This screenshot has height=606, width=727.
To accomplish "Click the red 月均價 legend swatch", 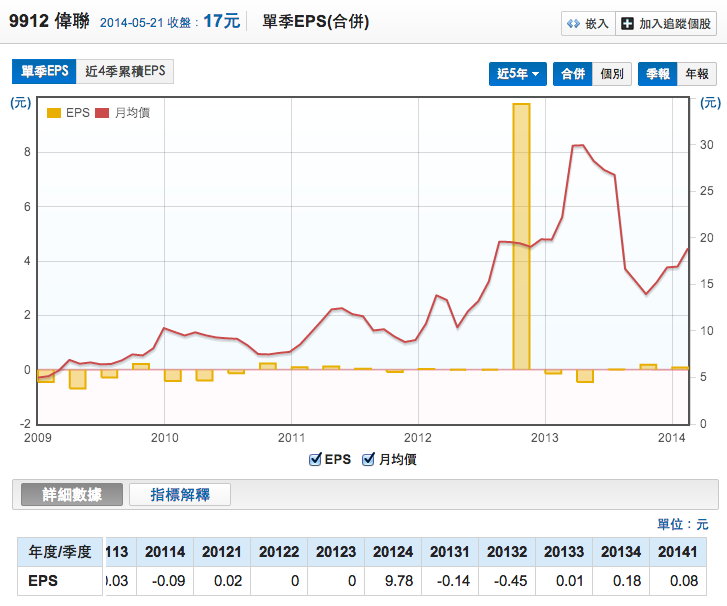I will click(x=101, y=113).
